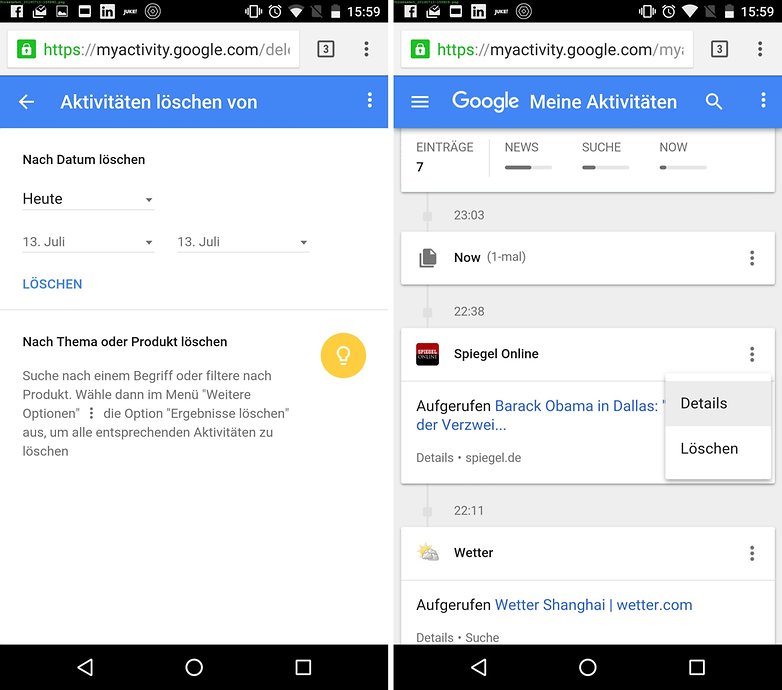The width and height of the screenshot is (782, 690).
Task: Tap the Google logo in header
Action: (x=485, y=102)
